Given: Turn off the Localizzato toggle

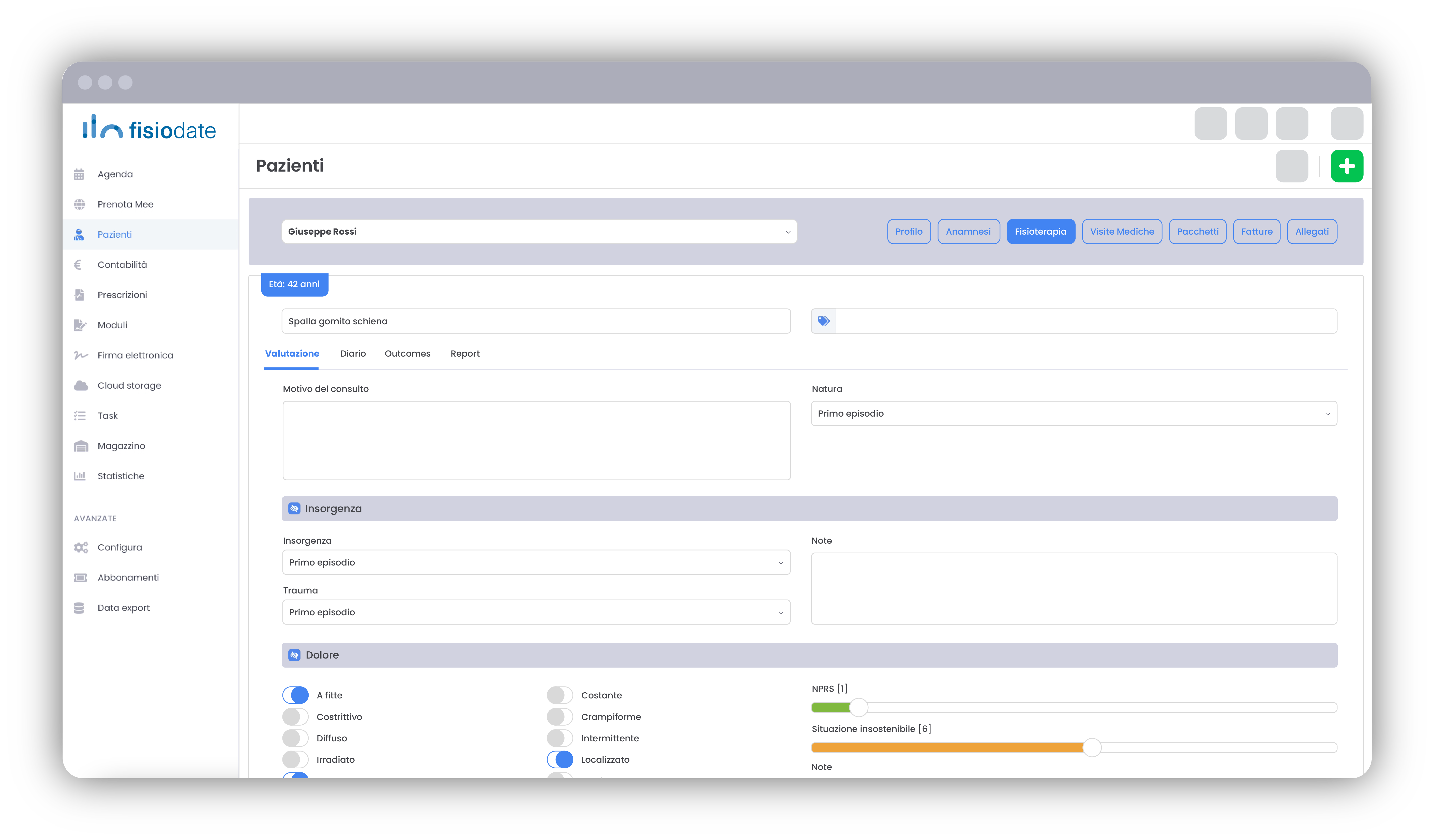Looking at the screenshot, I should (560, 759).
